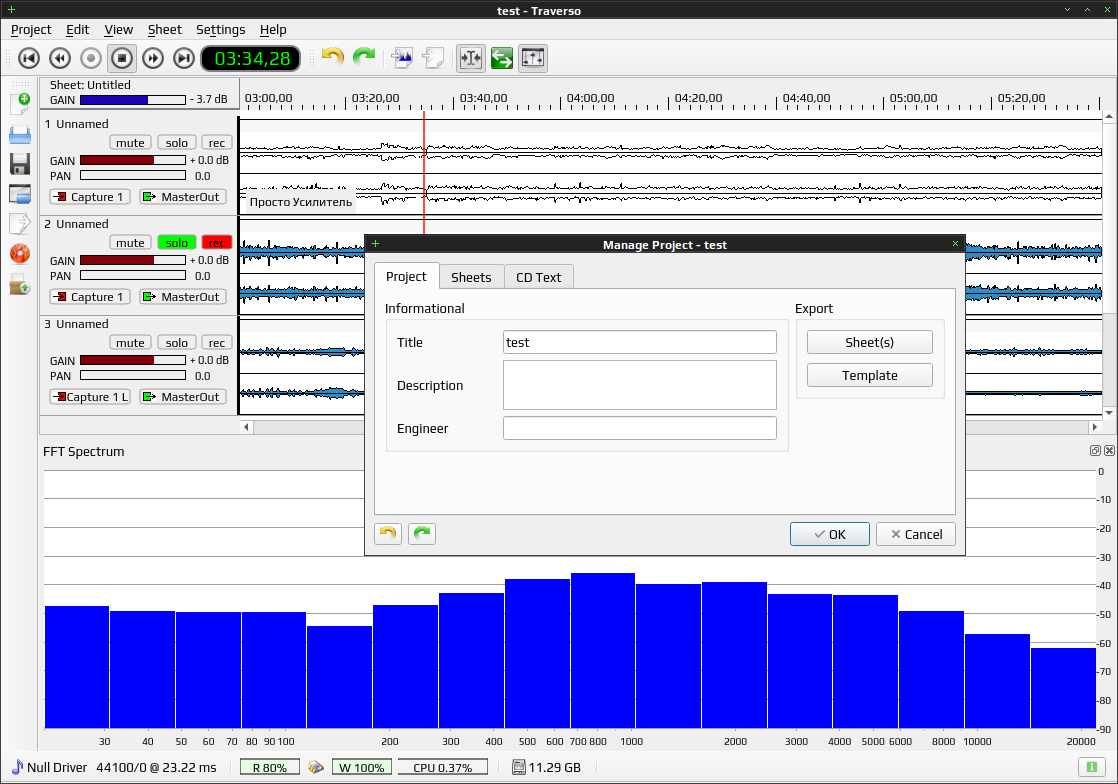Solo track 1 Unnamed
The image size is (1118, 784).
177,143
